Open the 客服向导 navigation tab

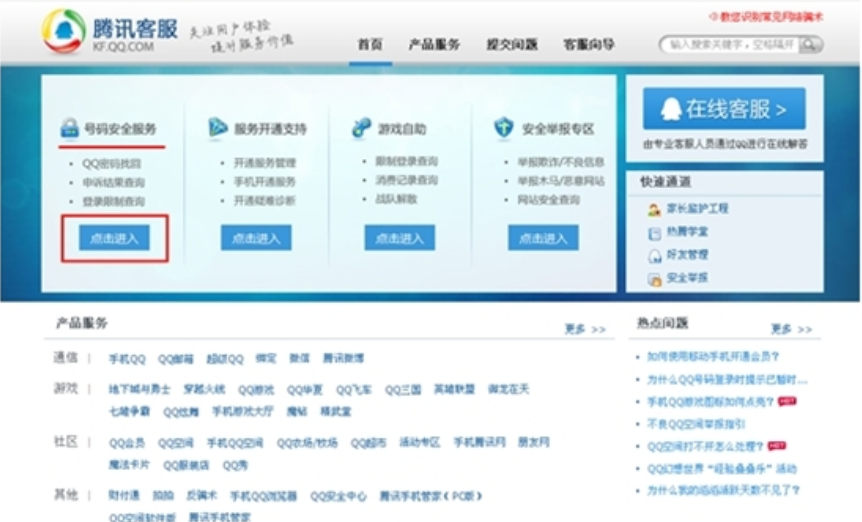(588, 45)
